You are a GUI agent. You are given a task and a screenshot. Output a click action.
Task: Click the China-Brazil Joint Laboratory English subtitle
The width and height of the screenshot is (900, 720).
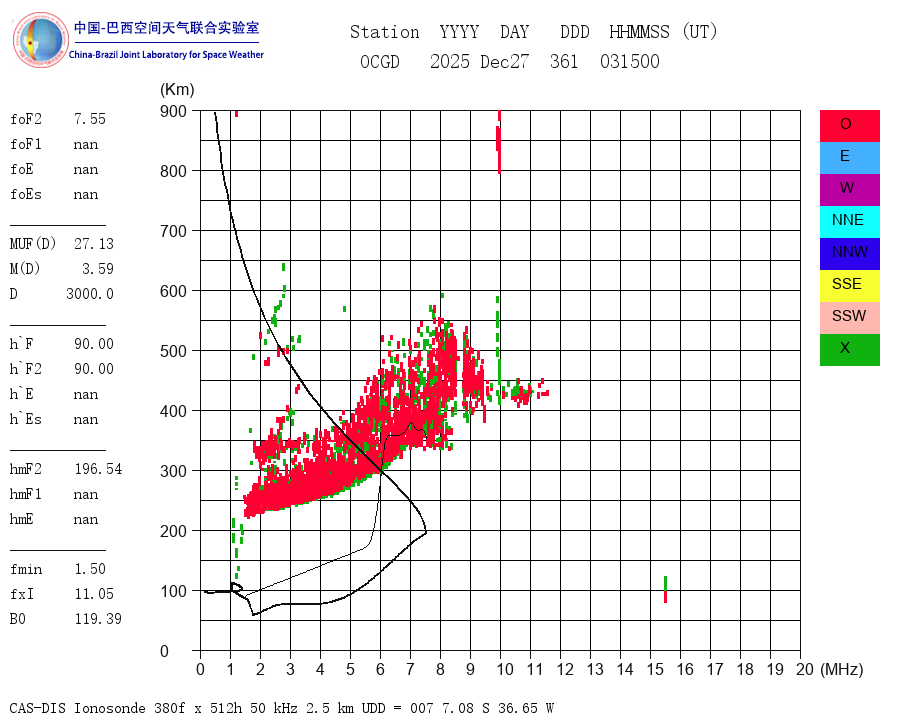pos(166,55)
